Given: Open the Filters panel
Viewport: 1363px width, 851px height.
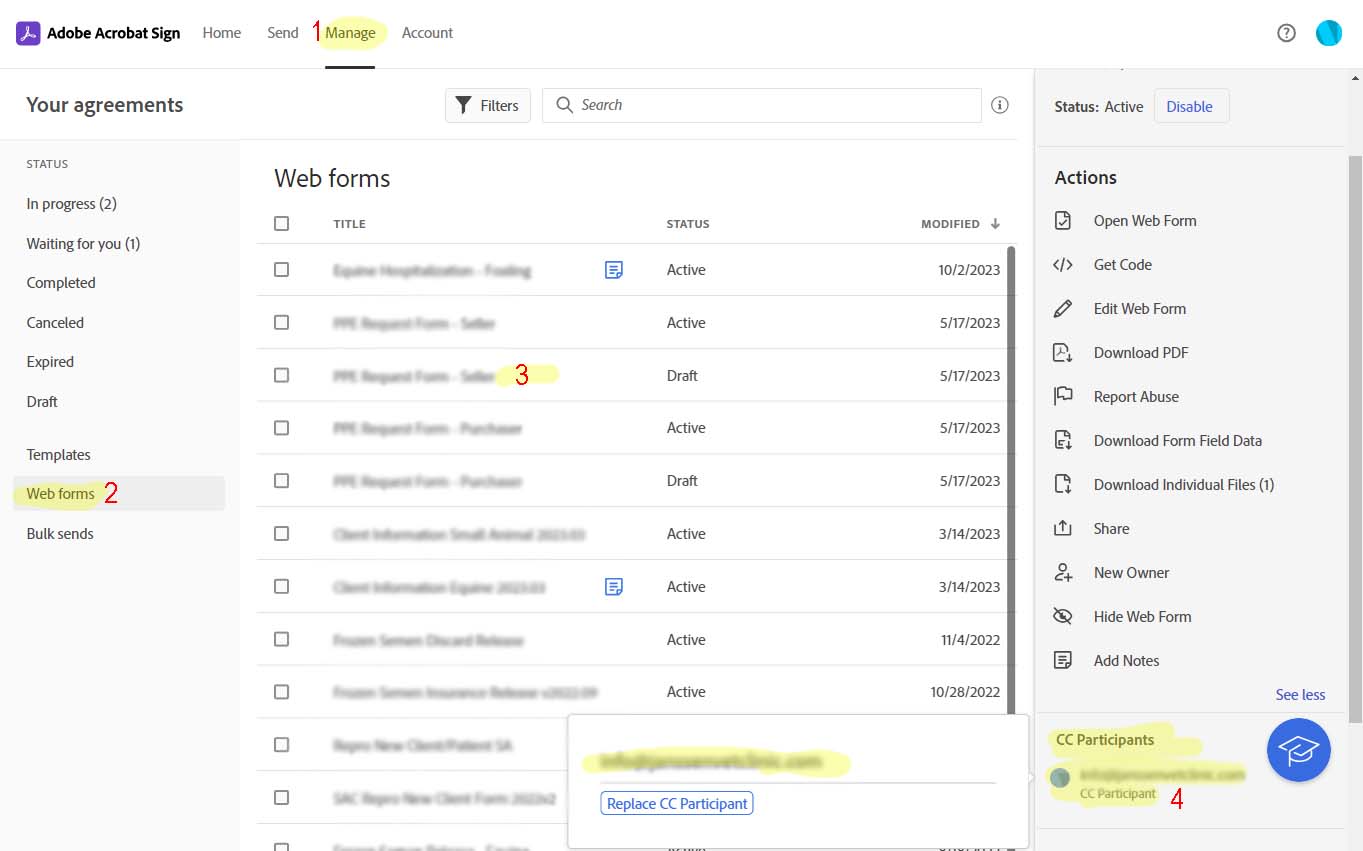Looking at the screenshot, I should click(487, 105).
